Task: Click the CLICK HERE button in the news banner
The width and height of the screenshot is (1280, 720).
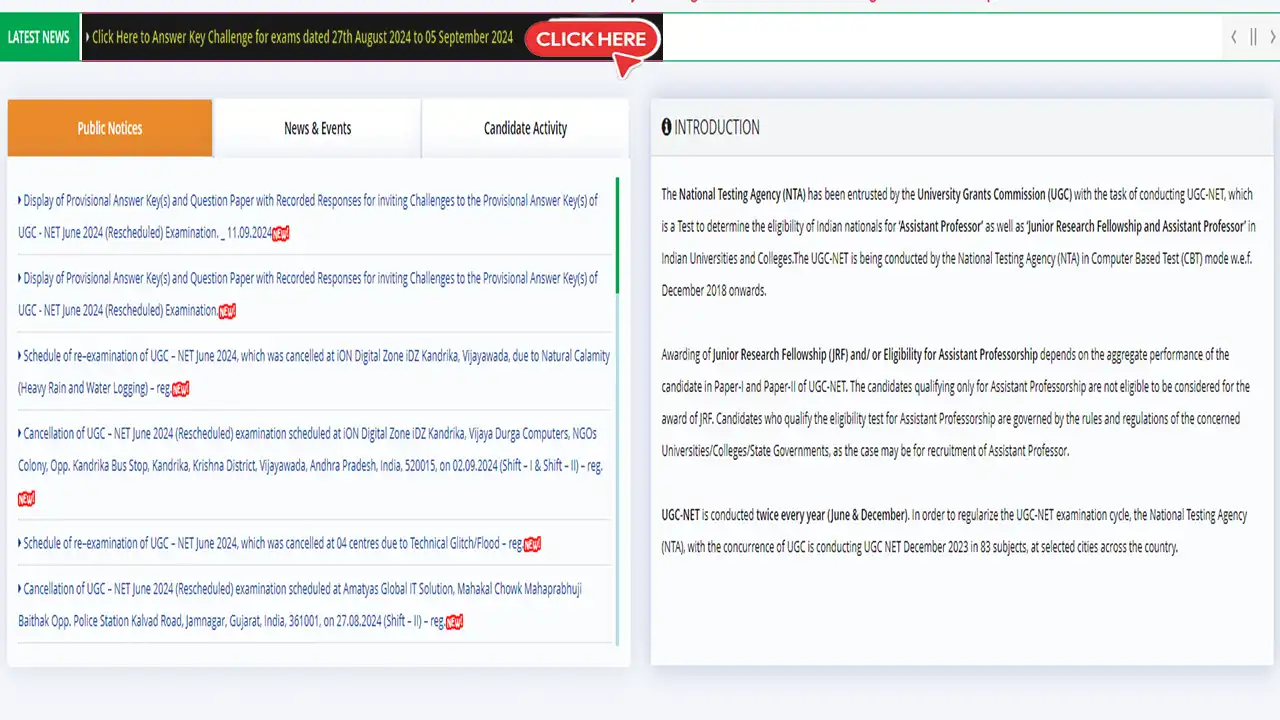Action: 591,40
